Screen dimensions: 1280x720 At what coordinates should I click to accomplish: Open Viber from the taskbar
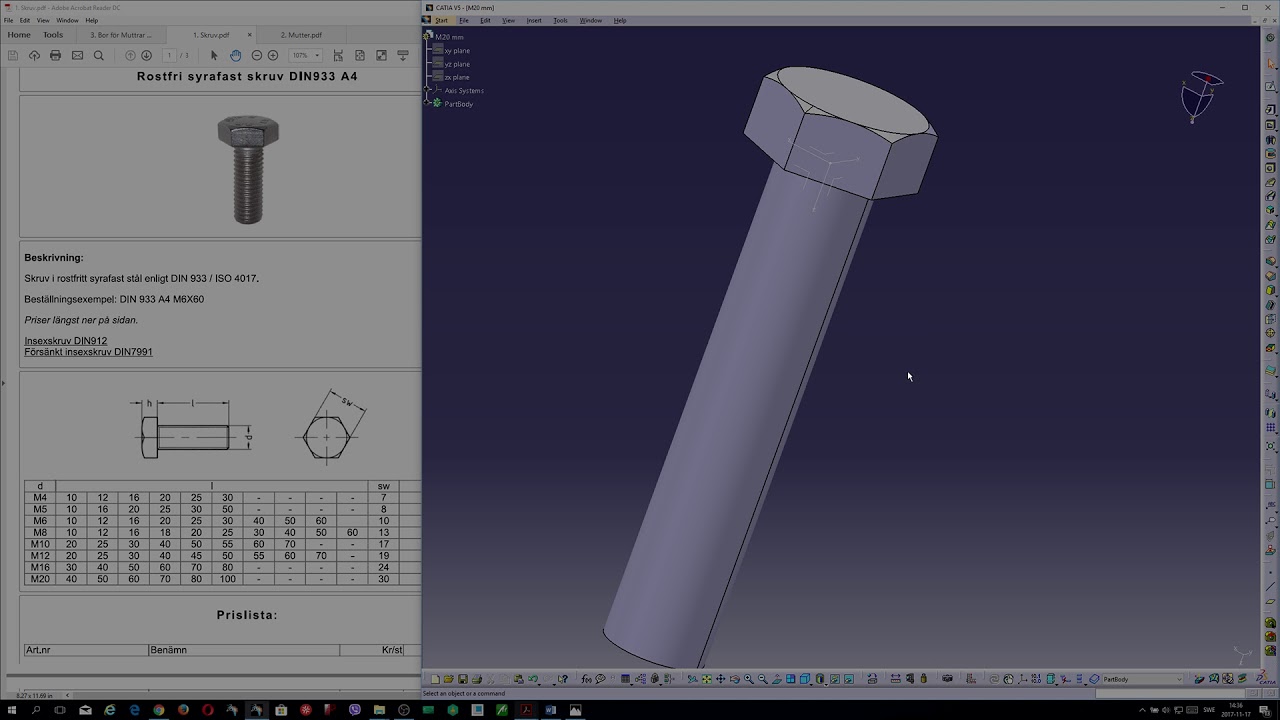(x=355, y=710)
